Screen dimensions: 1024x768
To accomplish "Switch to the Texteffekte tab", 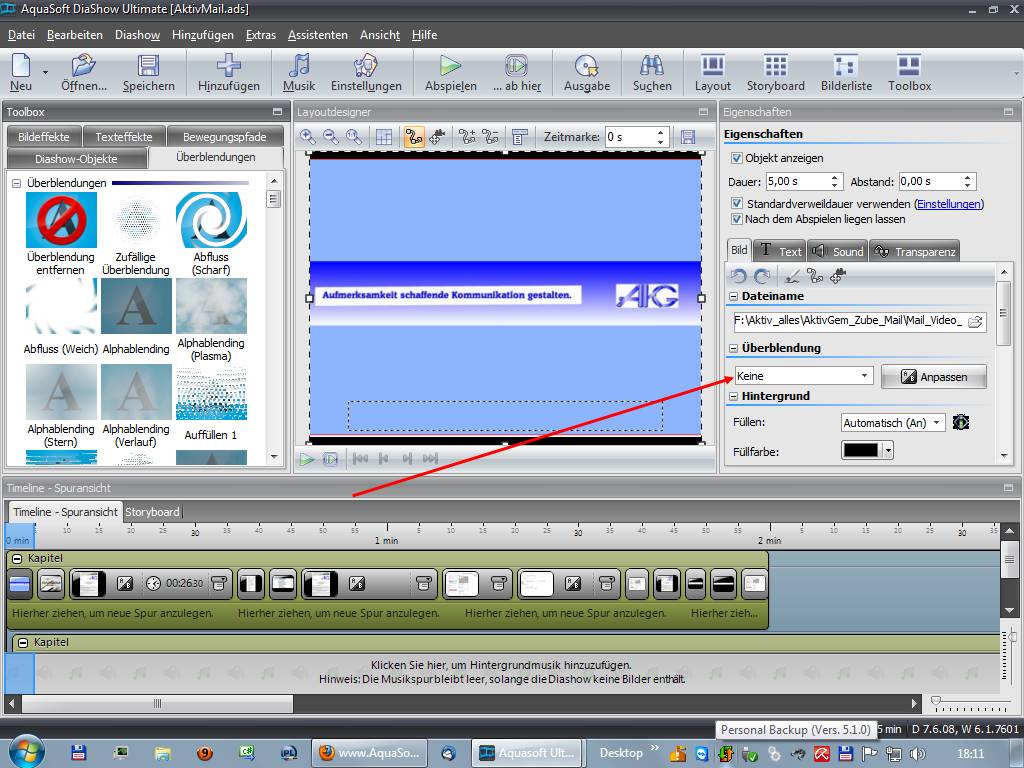I will (x=124, y=137).
